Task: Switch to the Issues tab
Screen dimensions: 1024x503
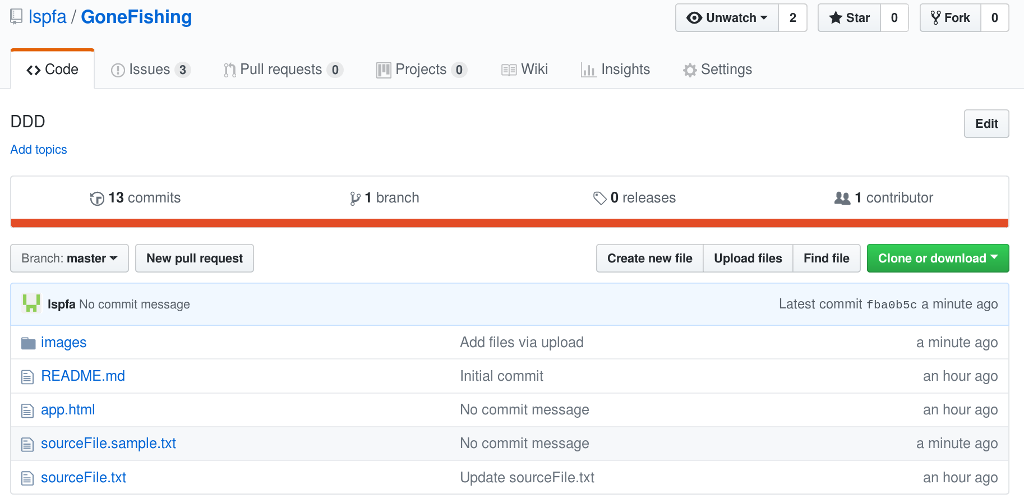Action: pos(151,69)
